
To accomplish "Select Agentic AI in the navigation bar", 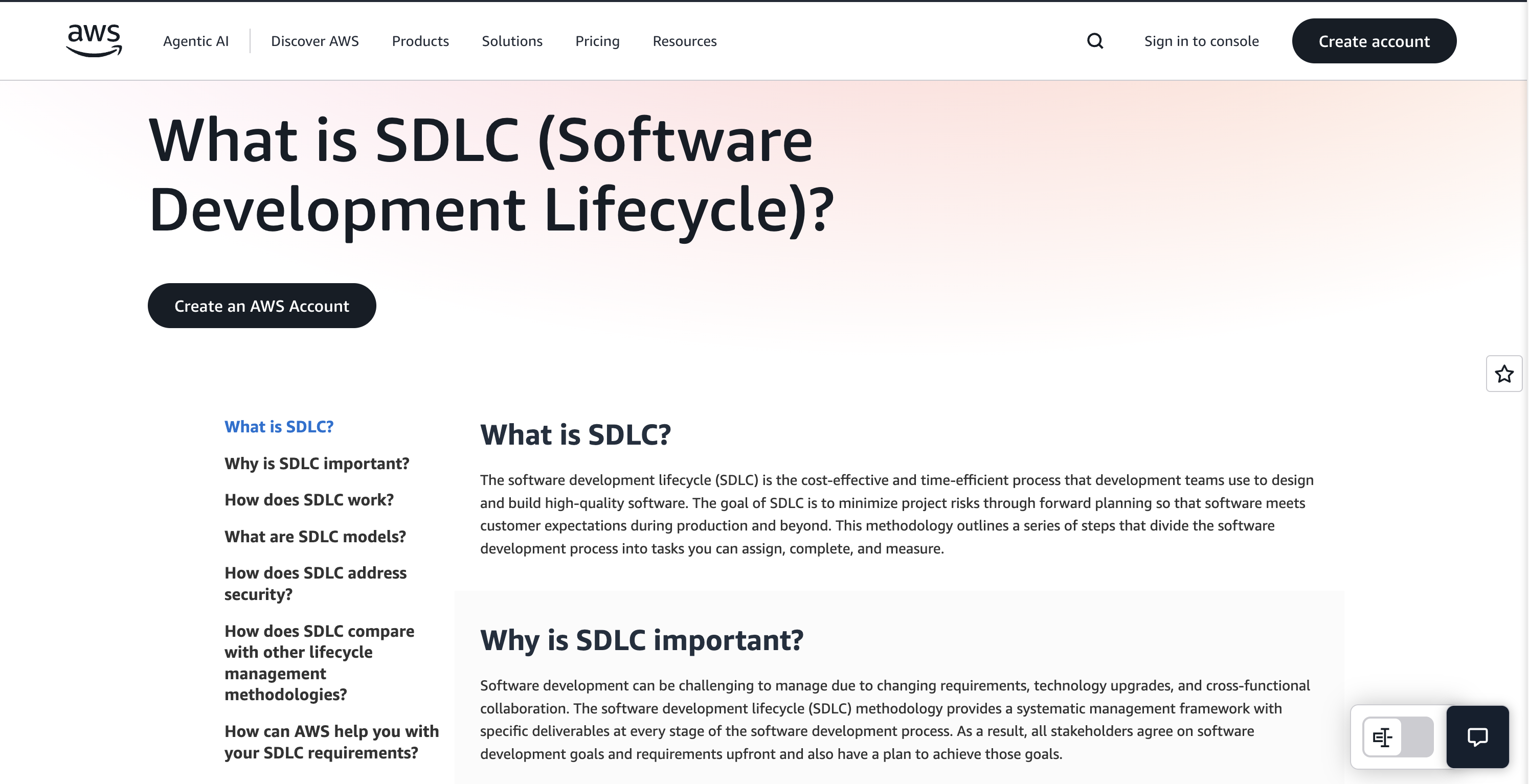I will click(x=196, y=41).
